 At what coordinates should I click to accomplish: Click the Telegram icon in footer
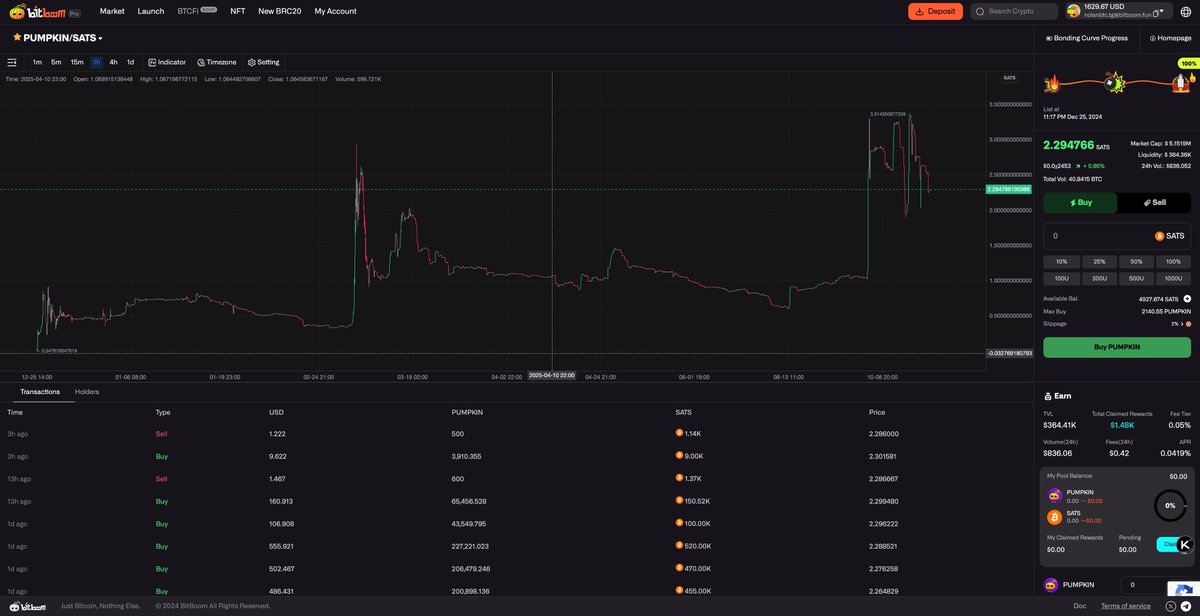coord(1186,606)
